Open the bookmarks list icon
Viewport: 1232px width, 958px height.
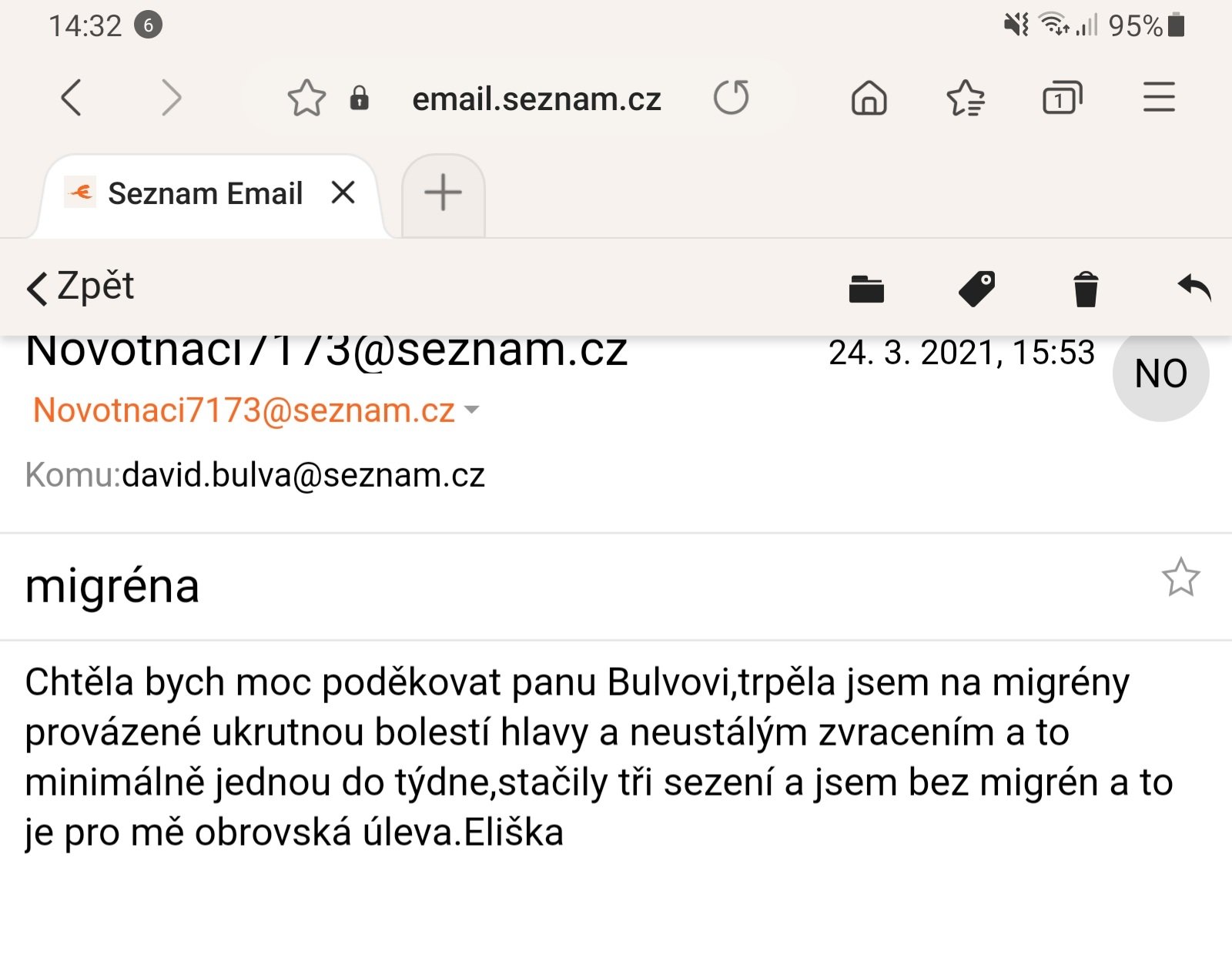pos(966,98)
